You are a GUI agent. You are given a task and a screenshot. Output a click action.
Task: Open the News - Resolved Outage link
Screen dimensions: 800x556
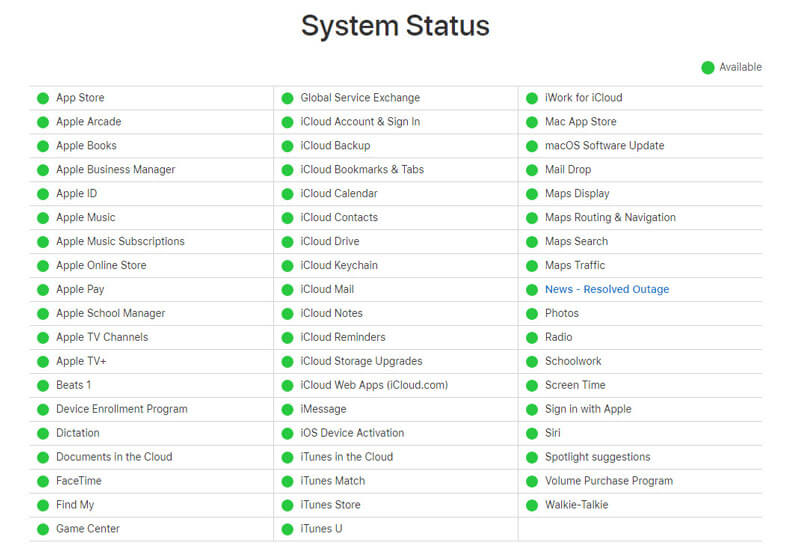click(x=607, y=289)
